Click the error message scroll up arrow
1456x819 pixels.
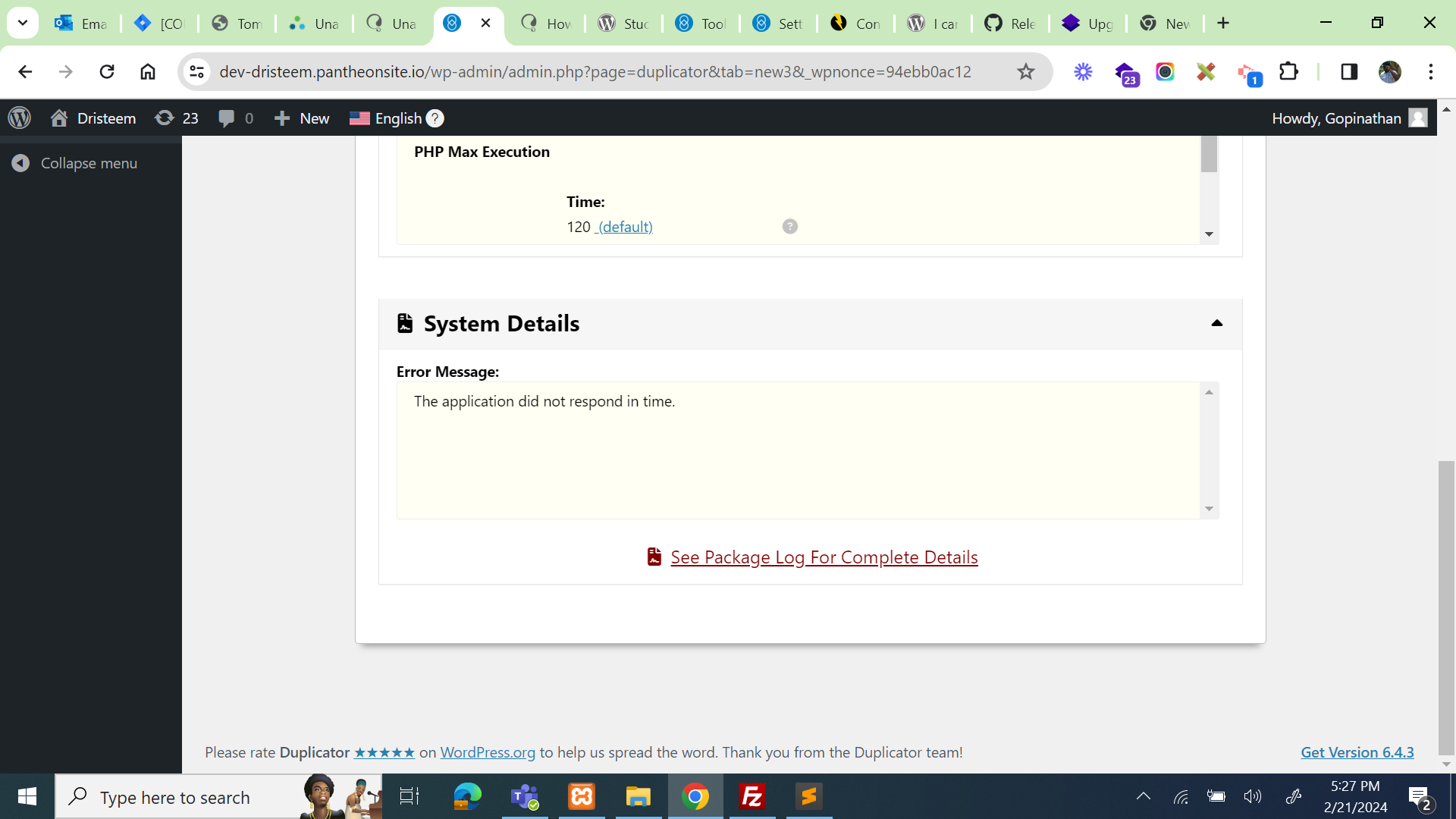tap(1210, 392)
